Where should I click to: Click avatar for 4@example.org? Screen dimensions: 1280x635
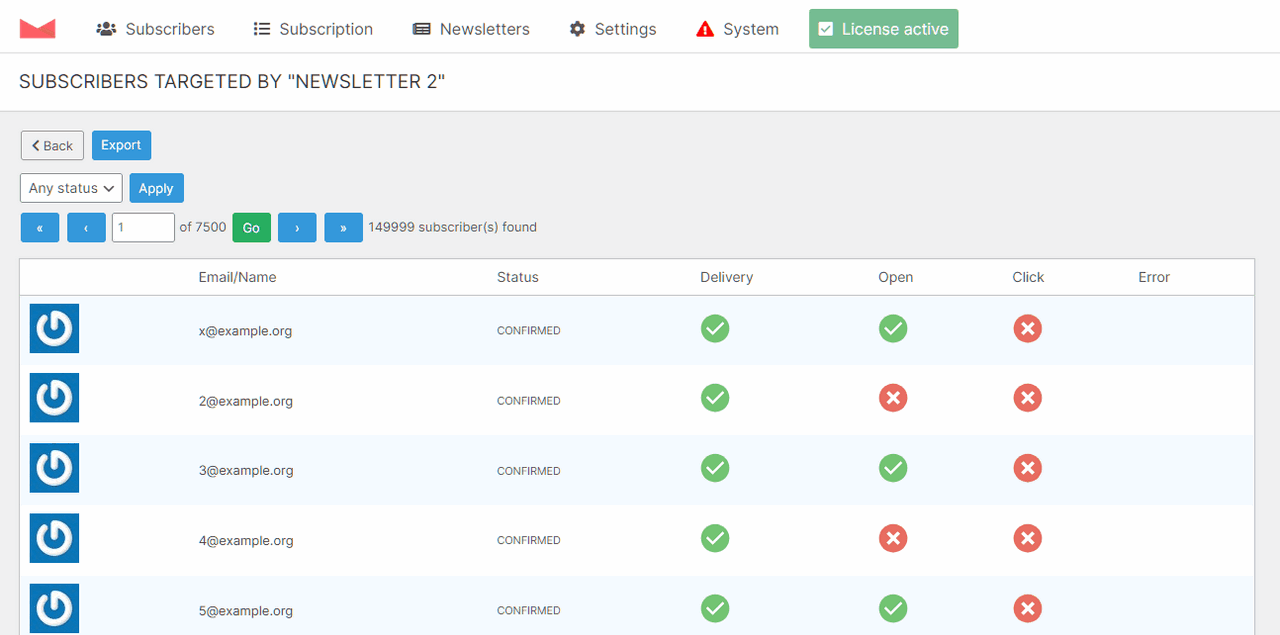pyautogui.click(x=54, y=538)
